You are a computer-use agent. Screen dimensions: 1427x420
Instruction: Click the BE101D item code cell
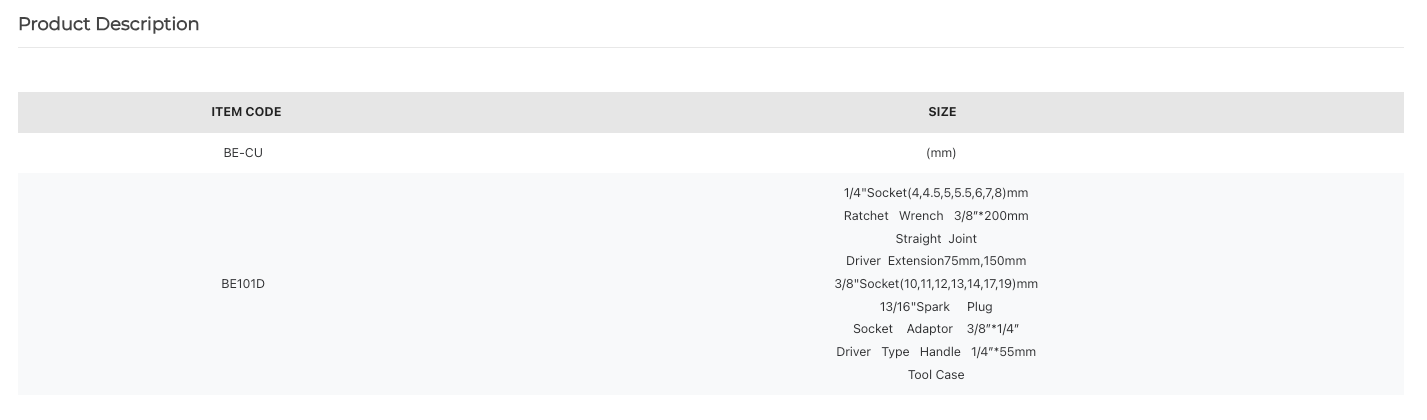[x=243, y=284]
